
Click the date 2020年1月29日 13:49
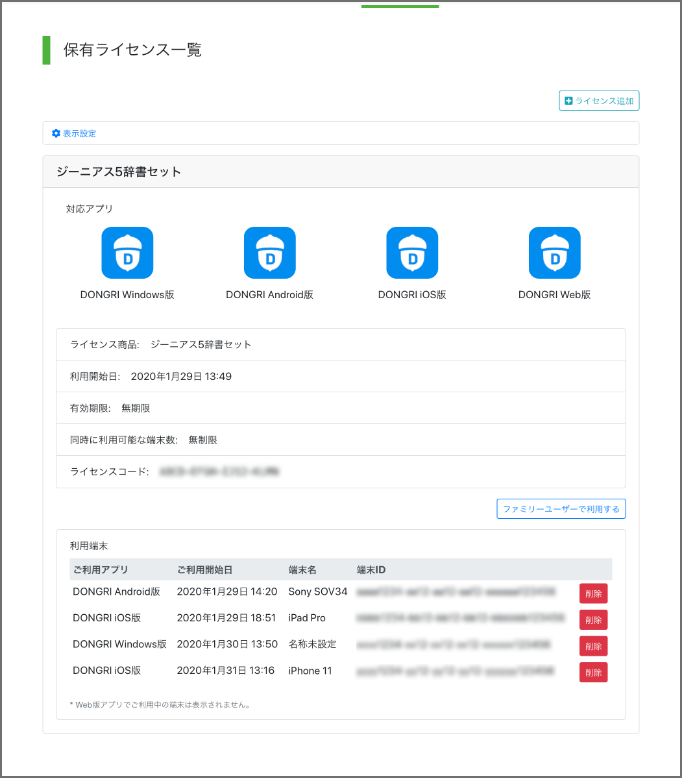coord(181,377)
